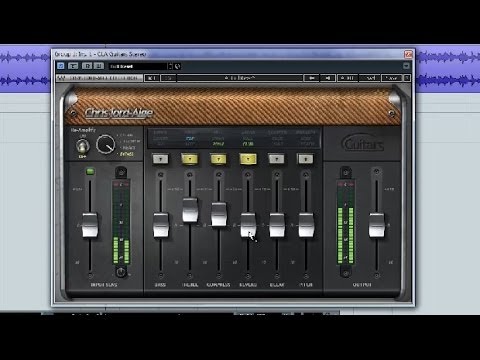Click the plugin window title 'CLA Guitars Stereo'

[x=122, y=54]
